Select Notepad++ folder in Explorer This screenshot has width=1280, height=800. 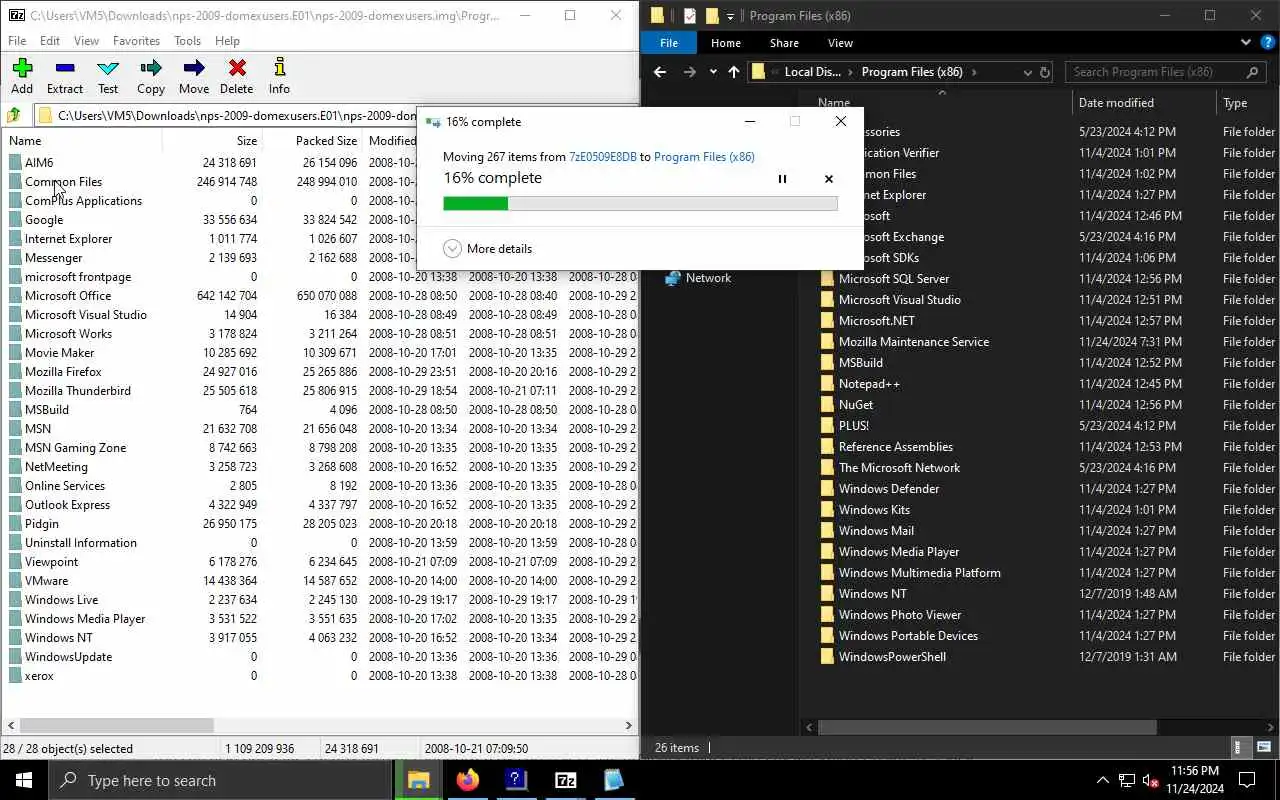[x=869, y=384]
